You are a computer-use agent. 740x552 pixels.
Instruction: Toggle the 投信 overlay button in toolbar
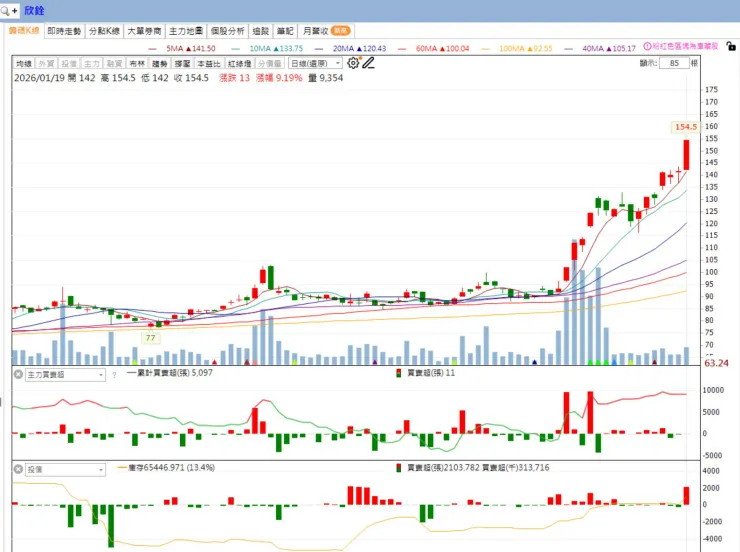[x=69, y=63]
